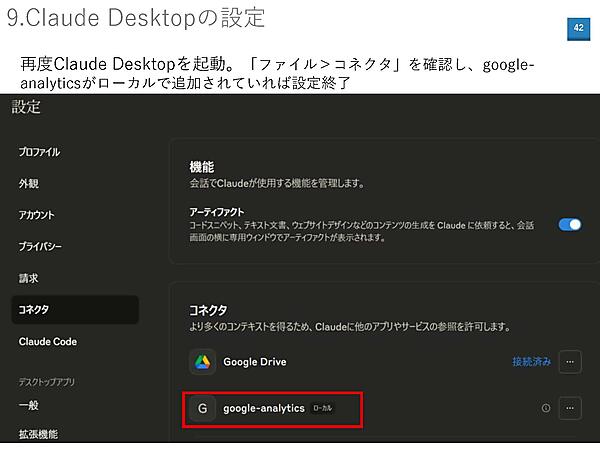Select 請求 in the settings sidebar
Image resolution: width=600 pixels, height=450 pixels.
(x=29, y=278)
